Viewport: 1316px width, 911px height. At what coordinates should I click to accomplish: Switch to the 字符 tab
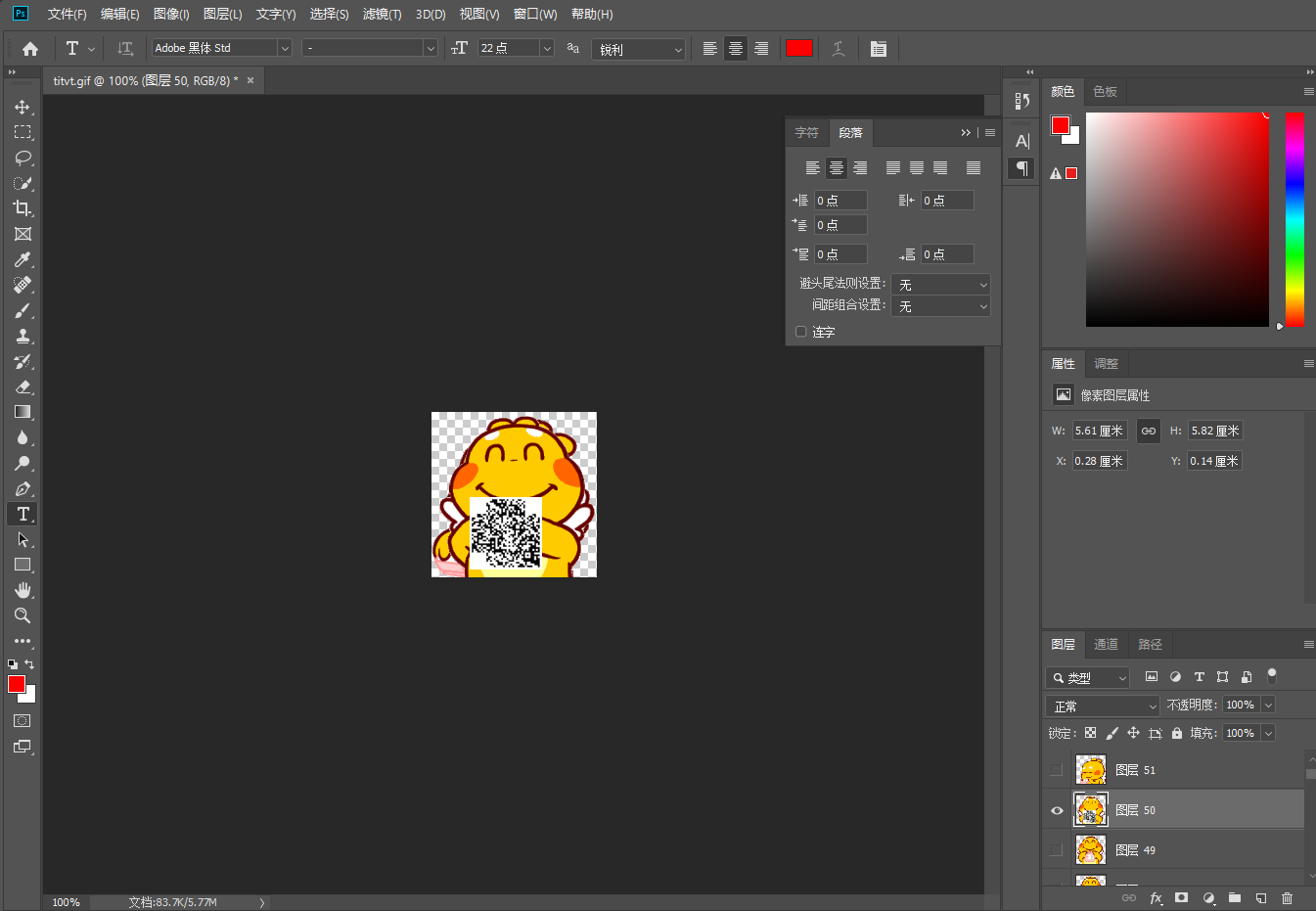806,132
